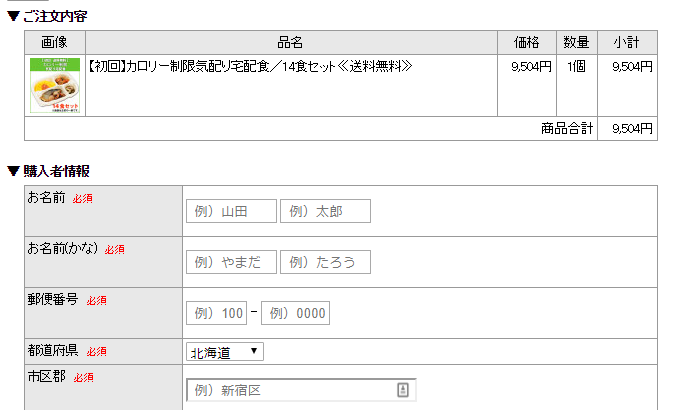Click the 市区郡 field label

tap(46, 376)
